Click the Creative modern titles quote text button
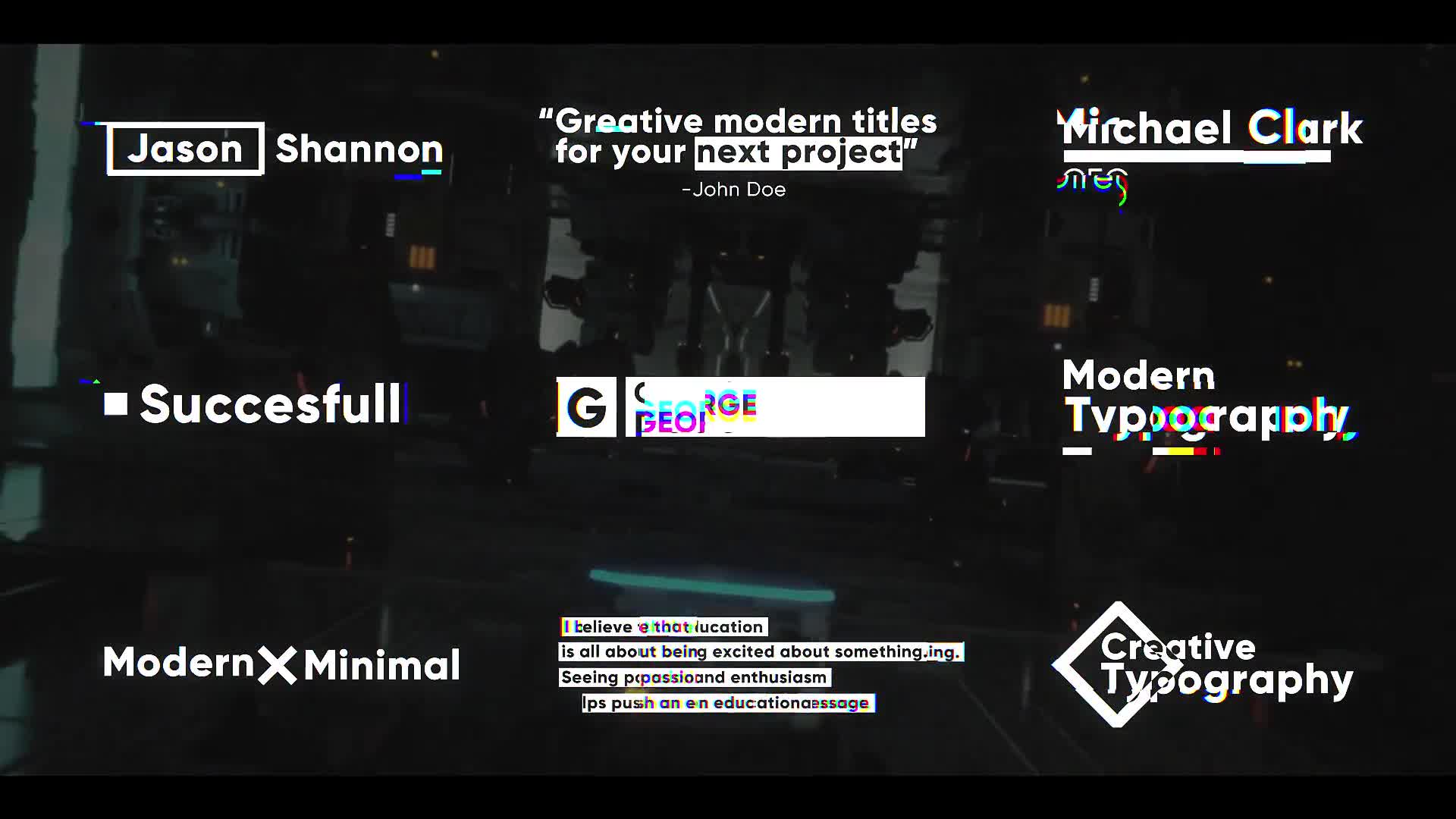The height and width of the screenshot is (819, 1456). click(x=727, y=150)
